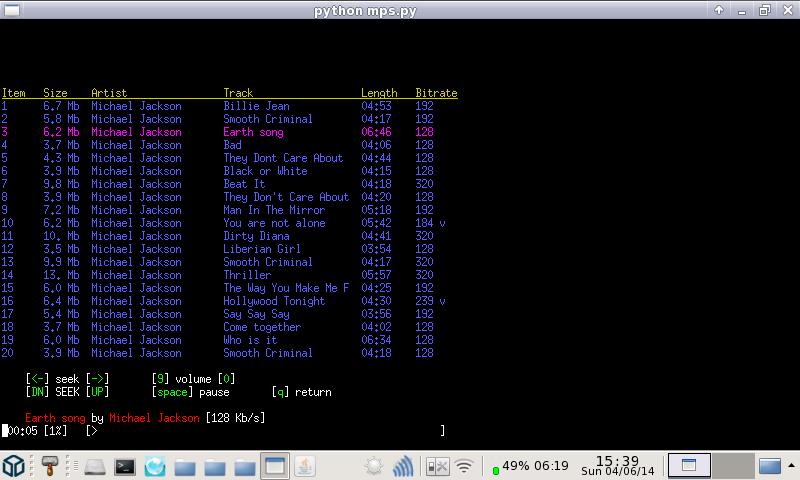This screenshot has width=800, height=480.
Task: Click the '[0]' volume up hint
Action: pyautogui.click(x=226, y=379)
